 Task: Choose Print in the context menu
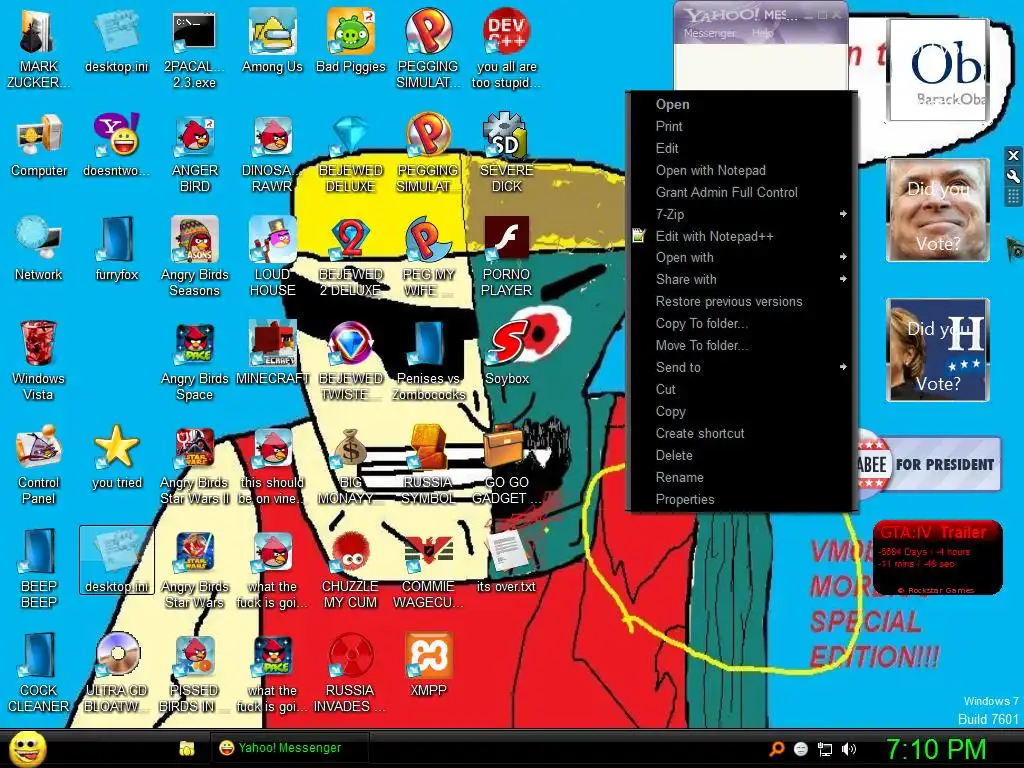click(741, 126)
